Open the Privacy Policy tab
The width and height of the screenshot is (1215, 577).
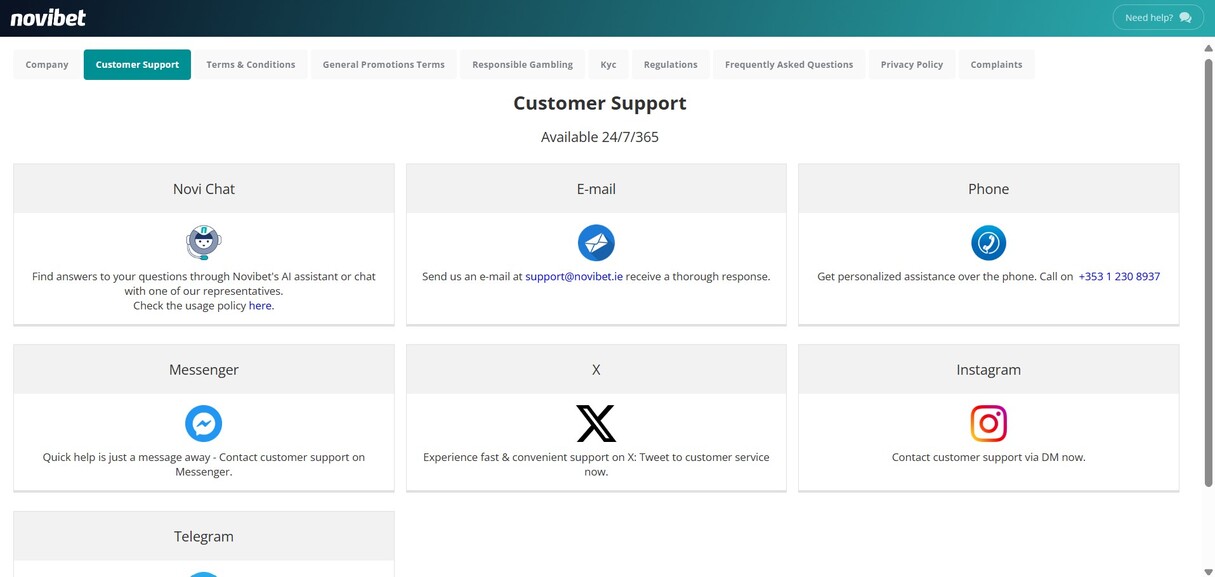coord(912,64)
